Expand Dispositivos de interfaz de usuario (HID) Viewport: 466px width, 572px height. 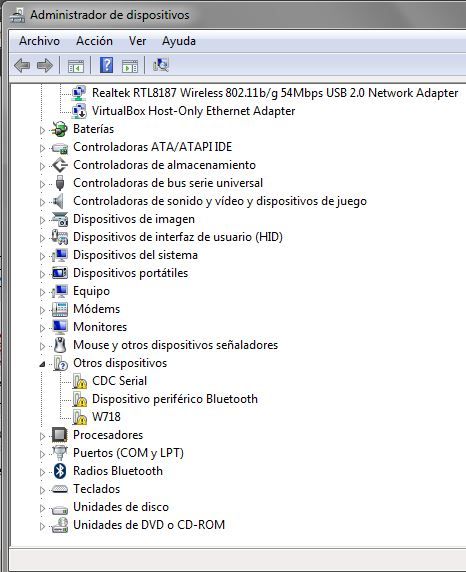(x=42, y=238)
